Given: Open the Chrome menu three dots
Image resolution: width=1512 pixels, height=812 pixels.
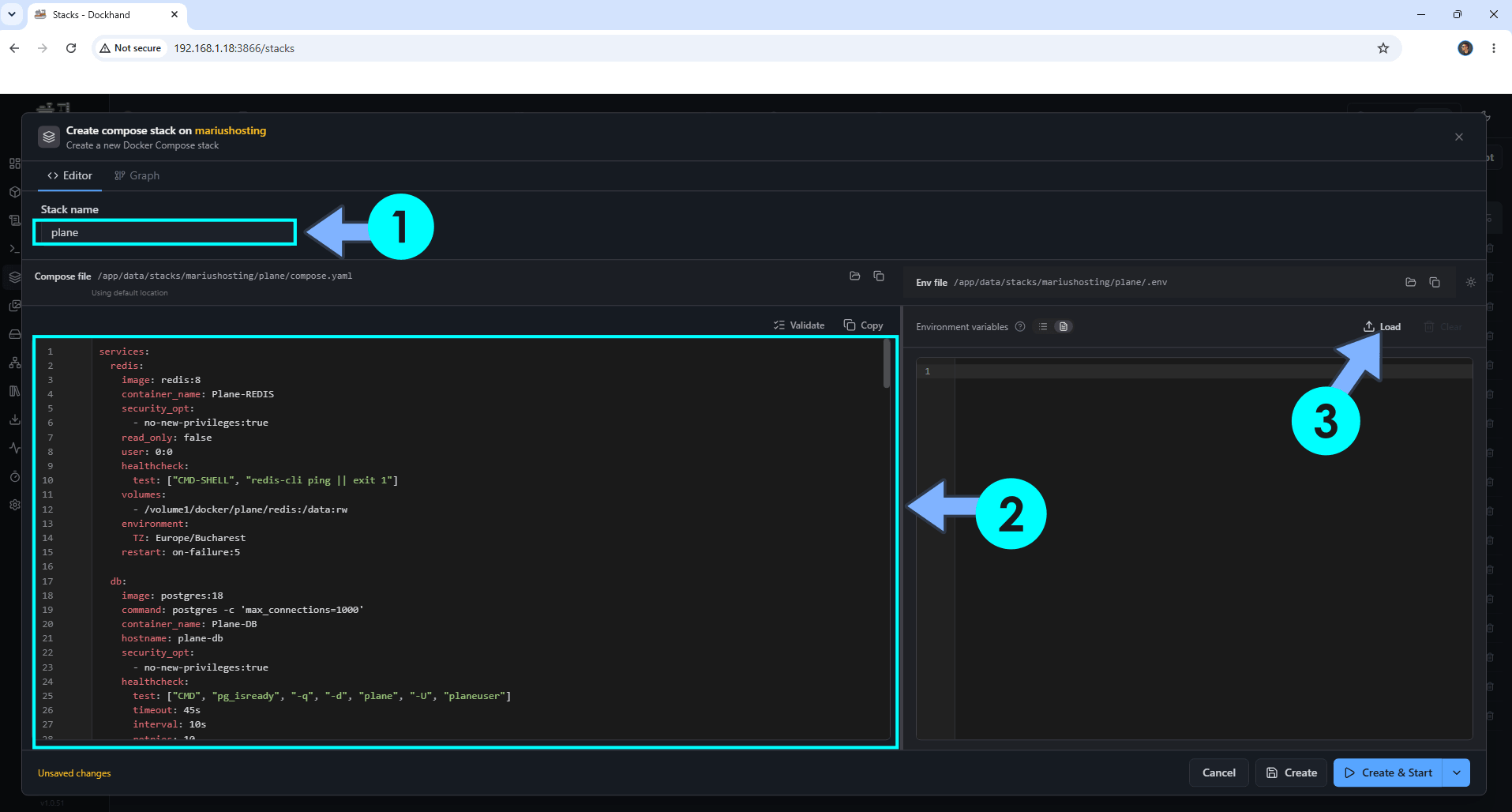Looking at the screenshot, I should click(x=1494, y=48).
